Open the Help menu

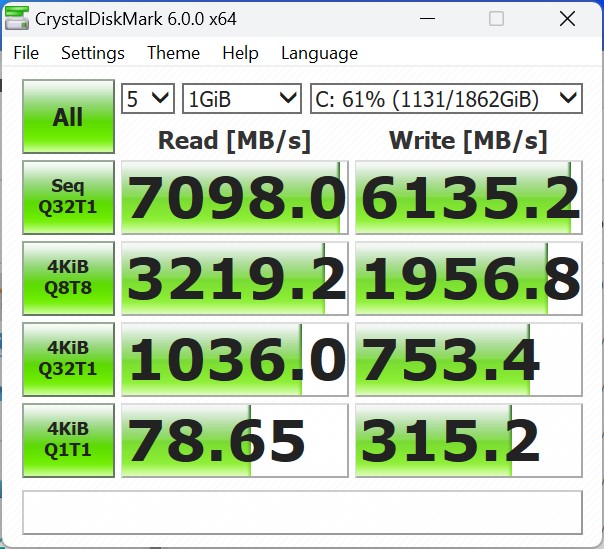pos(240,53)
